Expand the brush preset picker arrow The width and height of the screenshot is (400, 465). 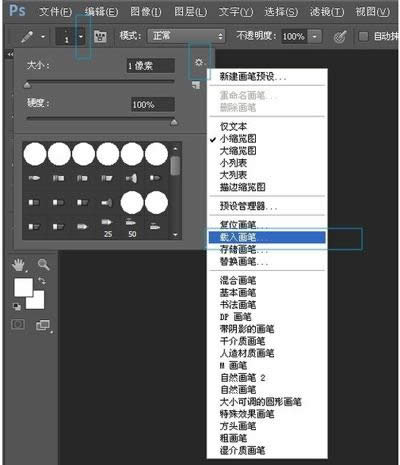tap(81, 36)
